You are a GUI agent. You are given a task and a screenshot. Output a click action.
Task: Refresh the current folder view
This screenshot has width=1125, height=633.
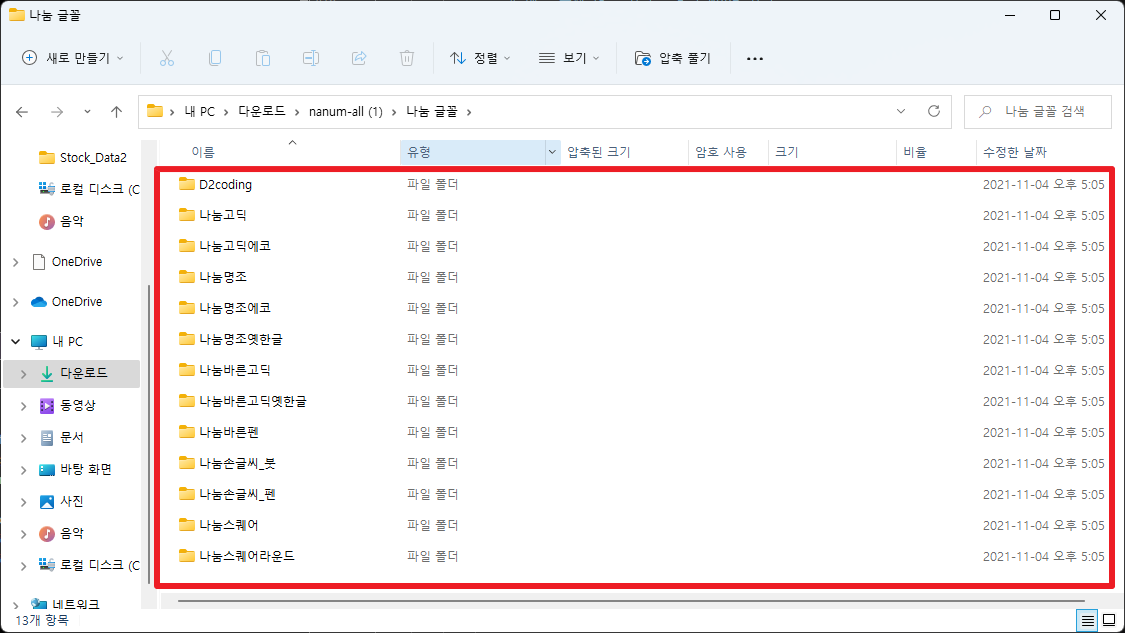933,111
